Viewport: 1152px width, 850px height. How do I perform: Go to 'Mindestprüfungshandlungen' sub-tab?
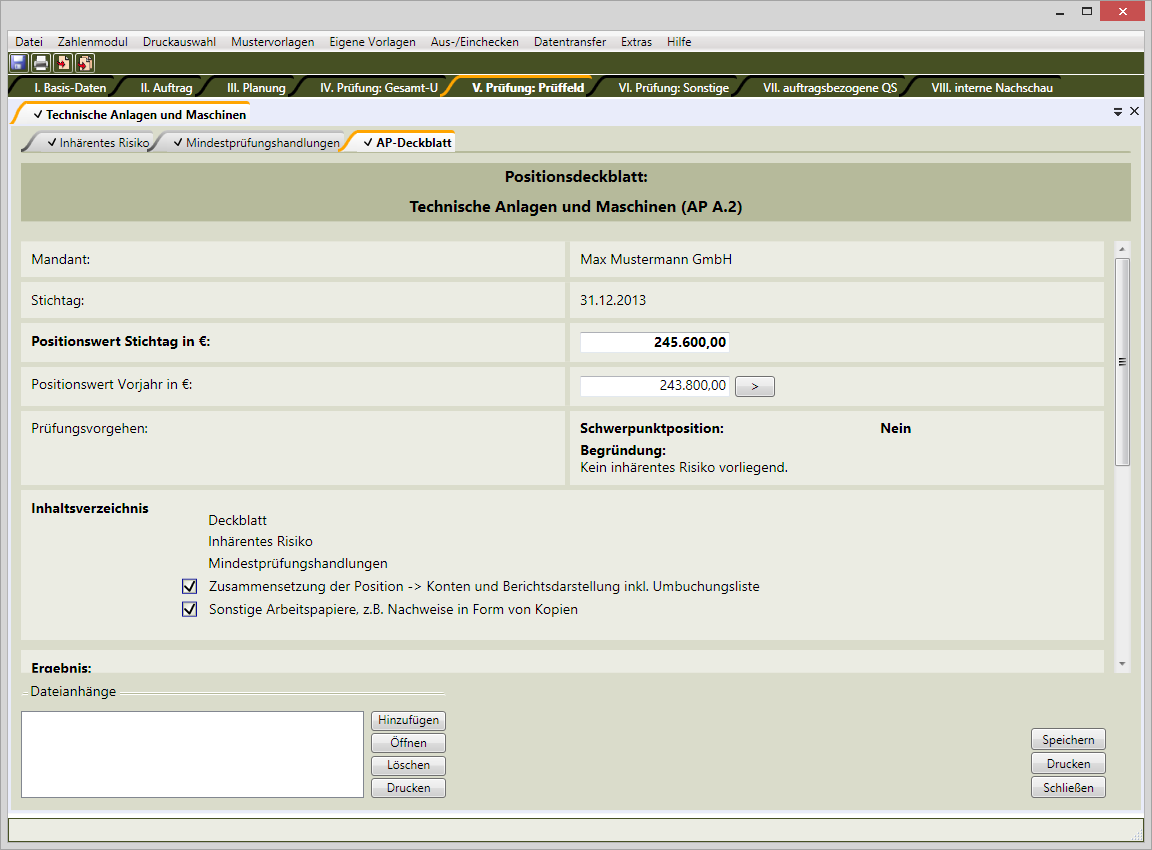coord(262,143)
